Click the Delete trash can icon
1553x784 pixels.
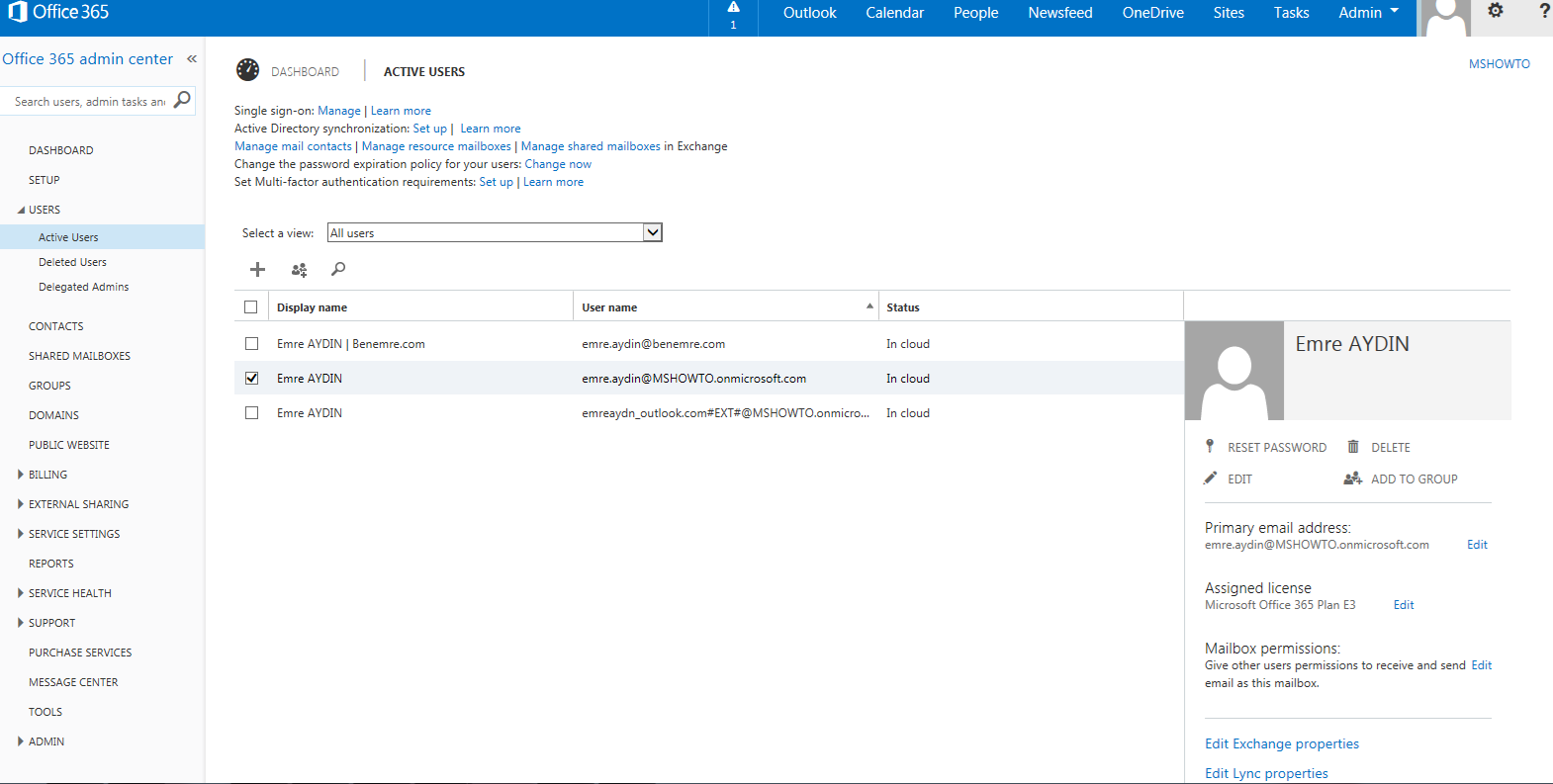[1353, 446]
